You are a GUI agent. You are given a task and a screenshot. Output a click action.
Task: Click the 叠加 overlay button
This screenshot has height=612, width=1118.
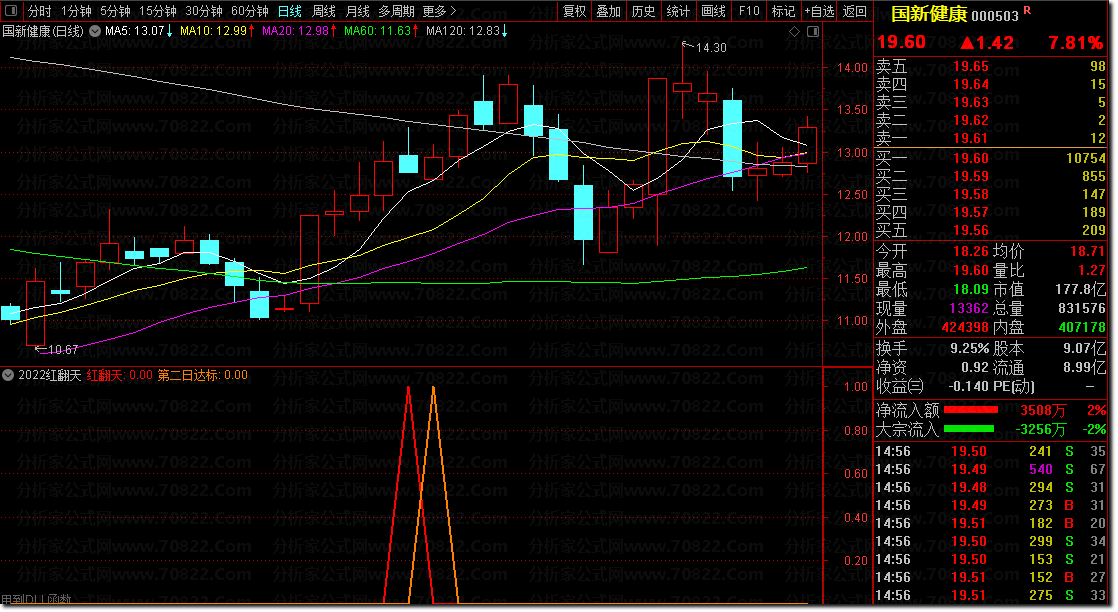point(609,11)
